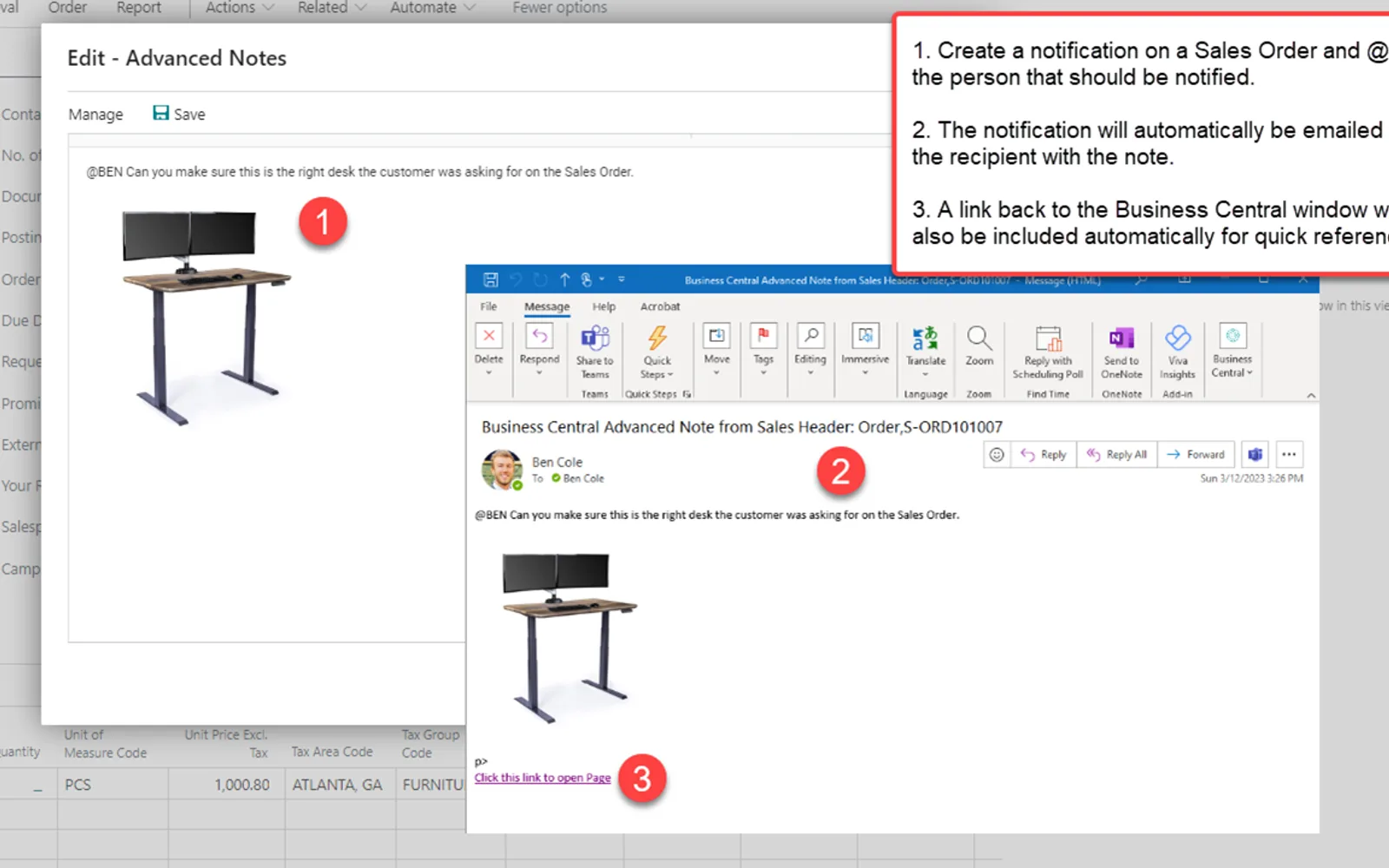
Task: Click the Respond icon in Outlook ribbon
Action: pyautogui.click(x=539, y=336)
